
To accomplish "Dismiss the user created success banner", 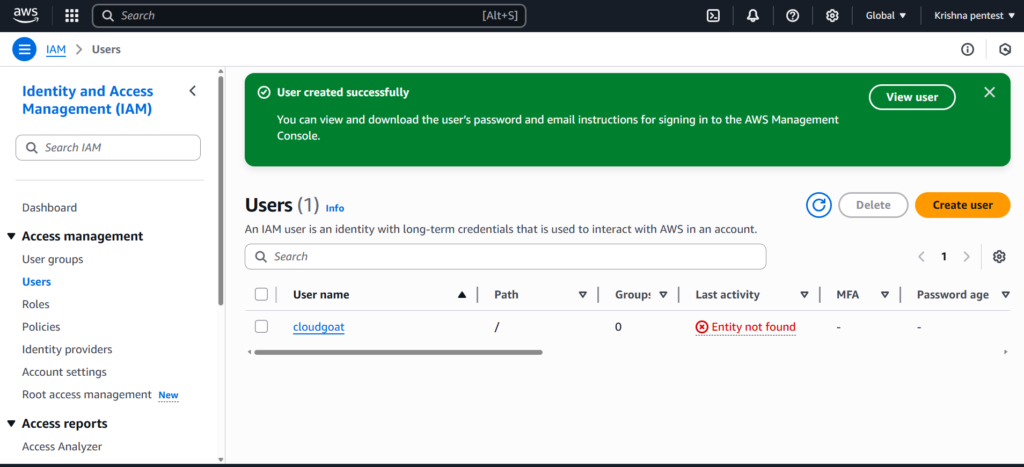I will pyautogui.click(x=989, y=92).
